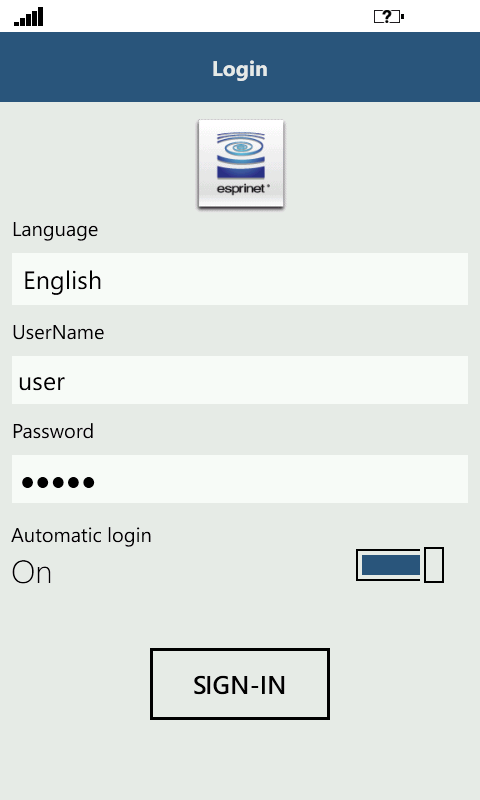Focus the UserName field containing user
480x800 pixels.
coord(240,380)
